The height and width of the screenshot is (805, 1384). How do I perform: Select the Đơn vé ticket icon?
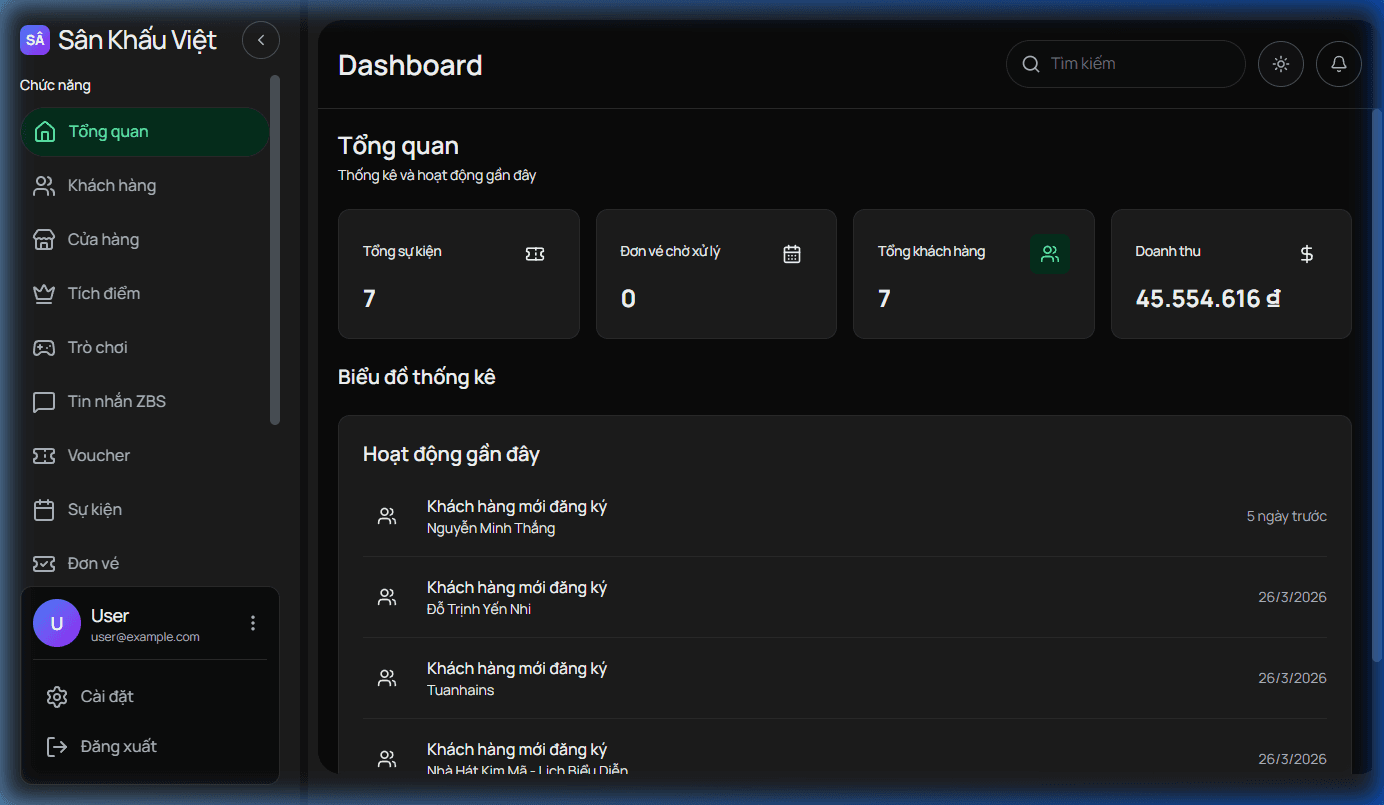click(44, 563)
